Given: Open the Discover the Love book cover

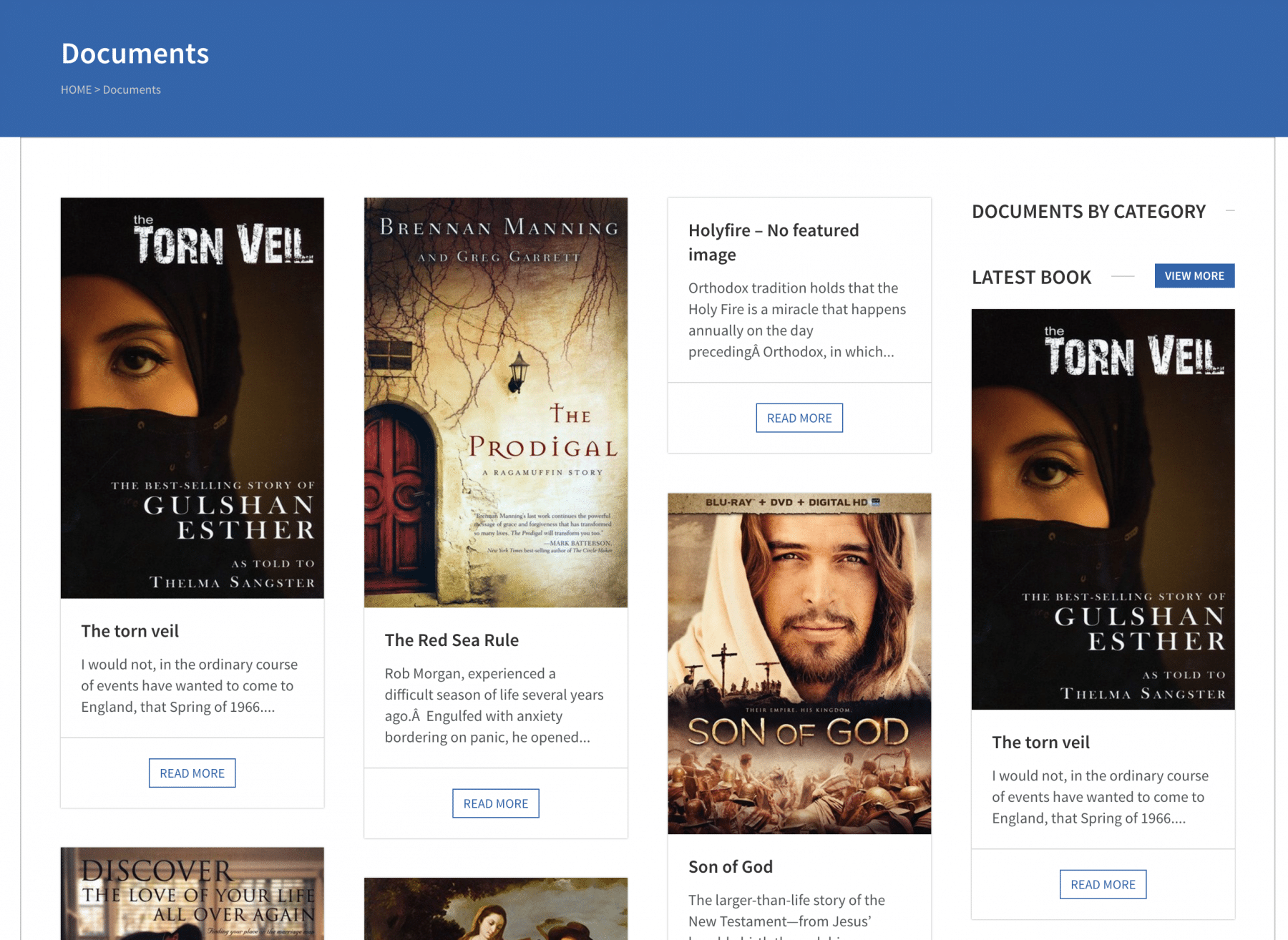Looking at the screenshot, I should click(192, 893).
